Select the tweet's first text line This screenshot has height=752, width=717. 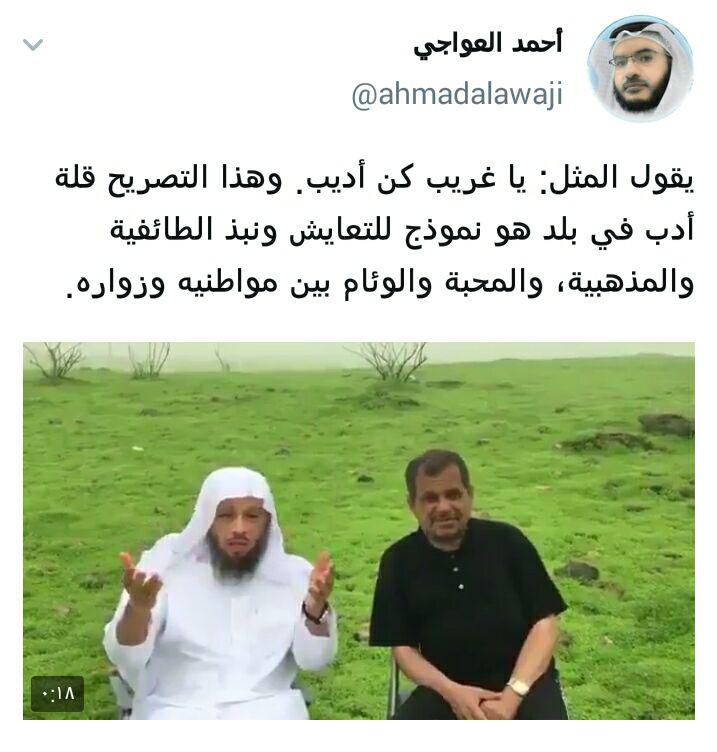pos(375,178)
